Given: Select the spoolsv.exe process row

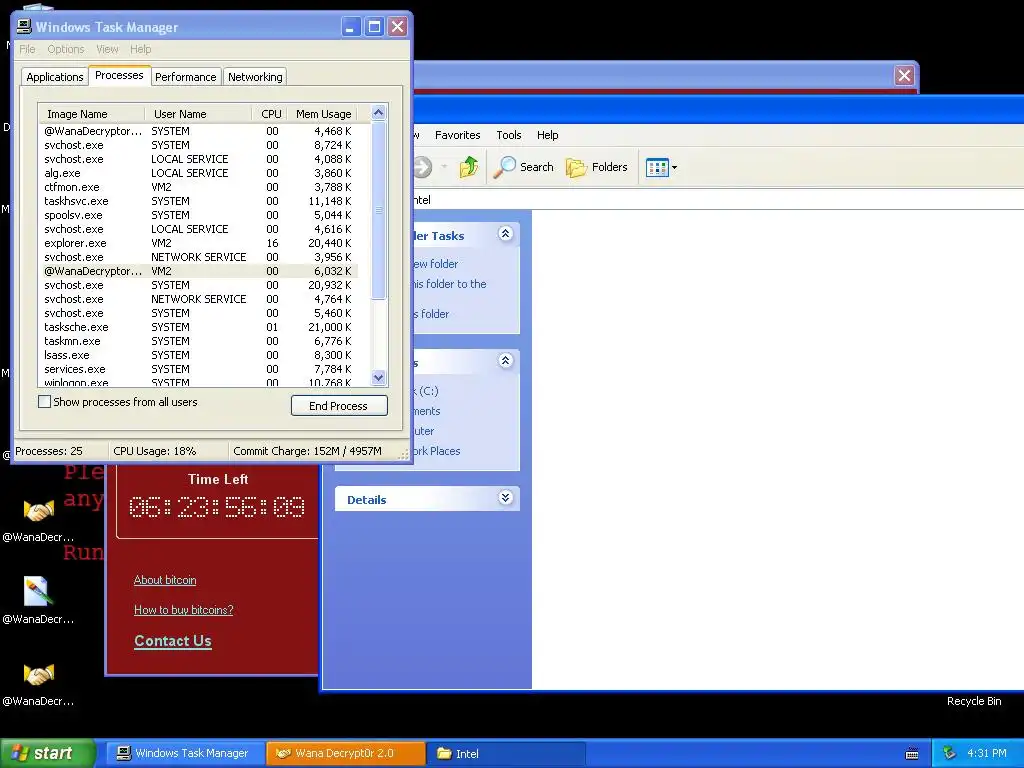Looking at the screenshot, I should pos(198,215).
